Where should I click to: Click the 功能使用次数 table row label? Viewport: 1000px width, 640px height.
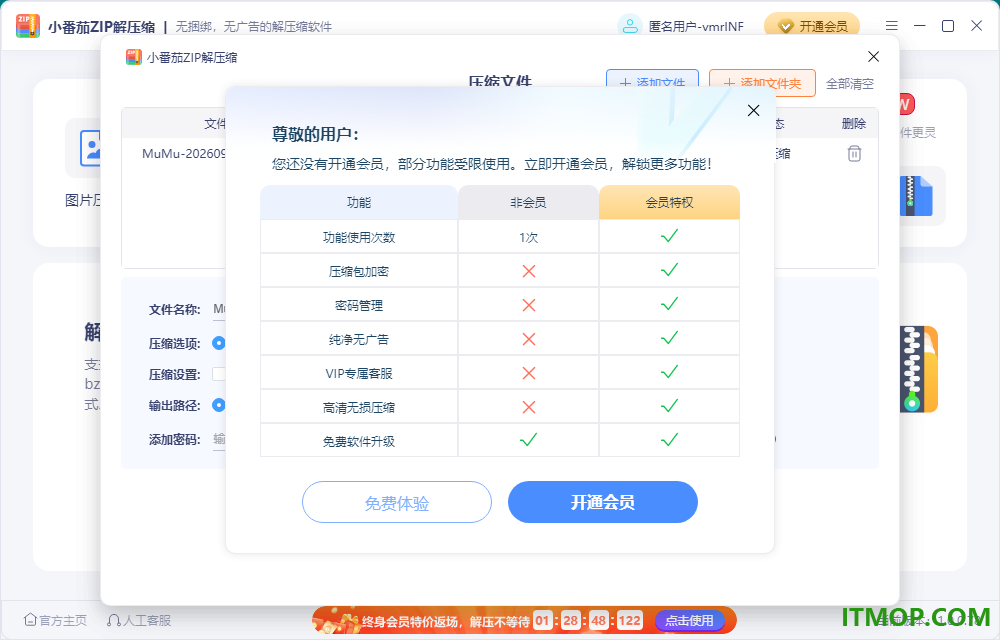click(359, 237)
